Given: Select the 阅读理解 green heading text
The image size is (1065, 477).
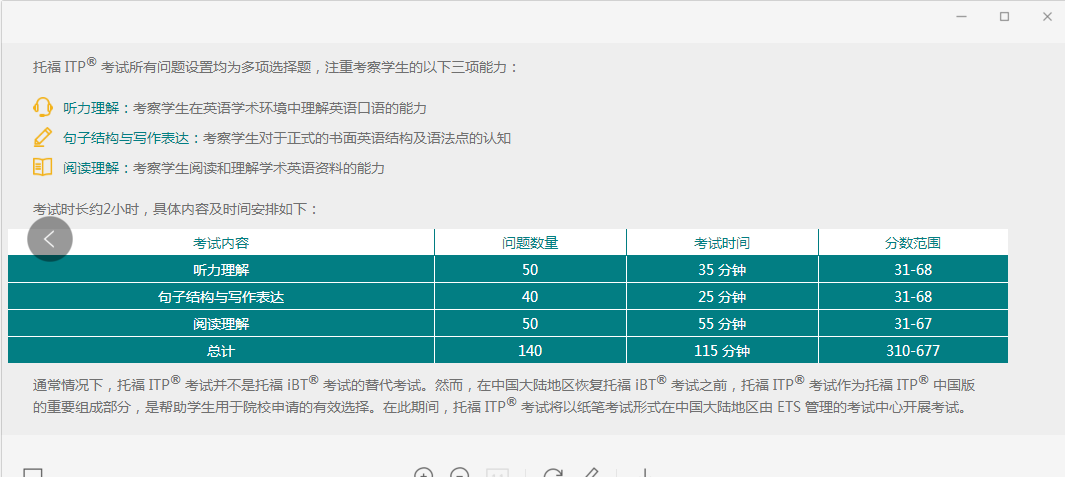Looking at the screenshot, I should coord(94,168).
